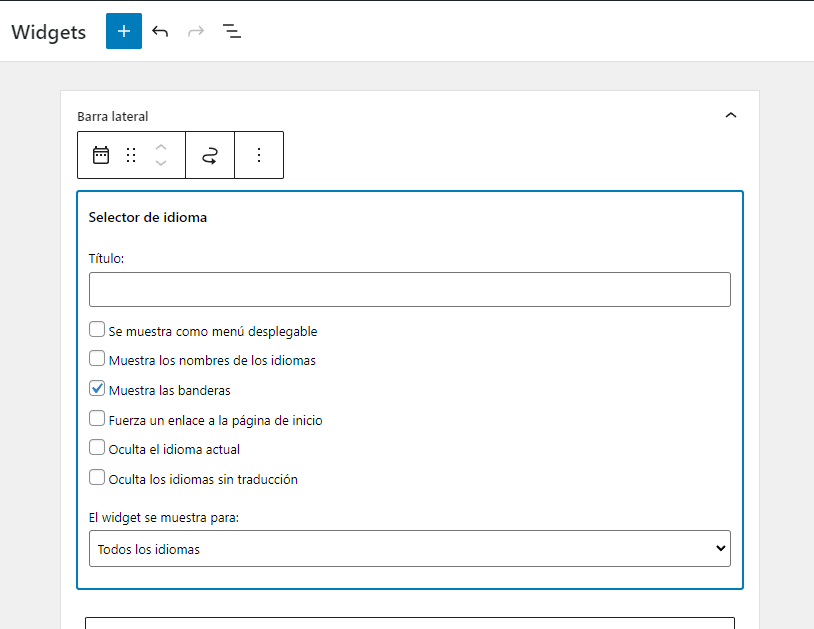This screenshot has height=629, width=814.
Task: Click the blue add block plus button
Action: (124, 31)
